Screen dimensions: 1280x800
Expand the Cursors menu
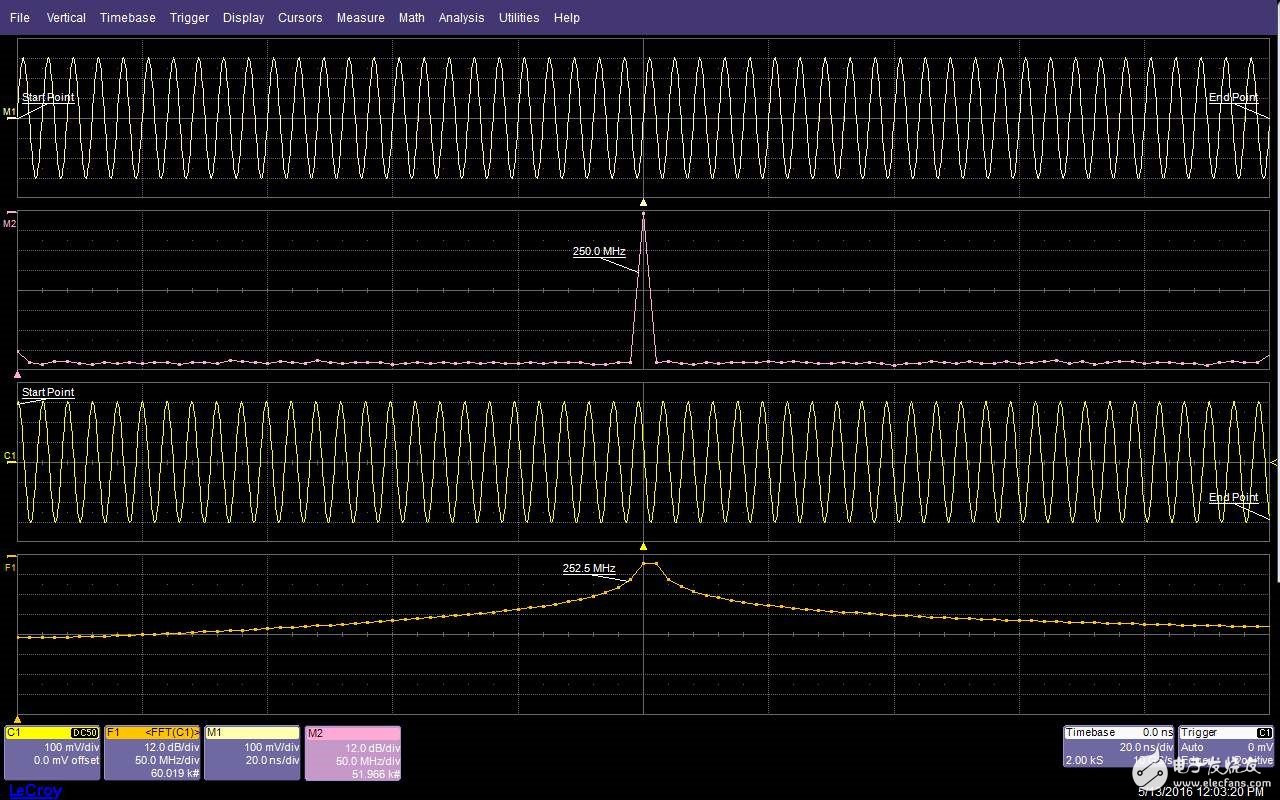300,18
